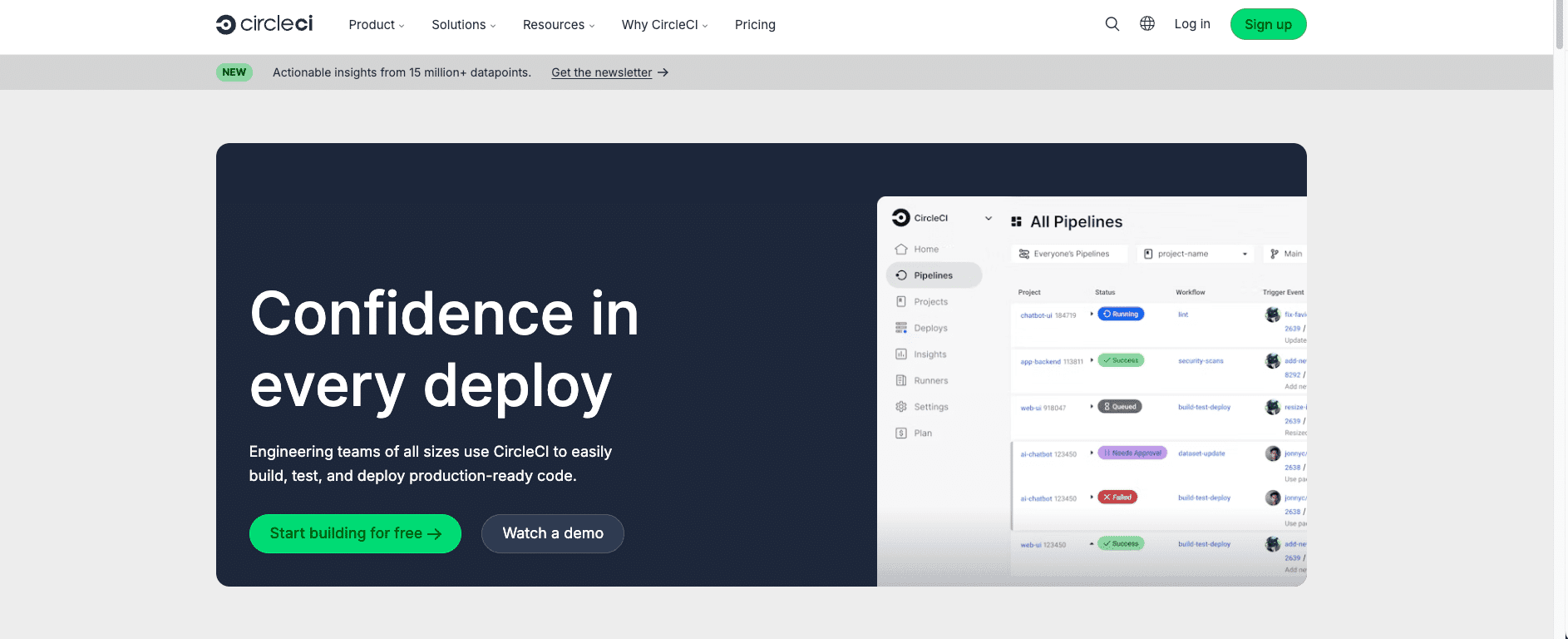This screenshot has height=639, width=1568.
Task: Click the Projects icon in dashboard sidebar
Action: tap(901, 301)
